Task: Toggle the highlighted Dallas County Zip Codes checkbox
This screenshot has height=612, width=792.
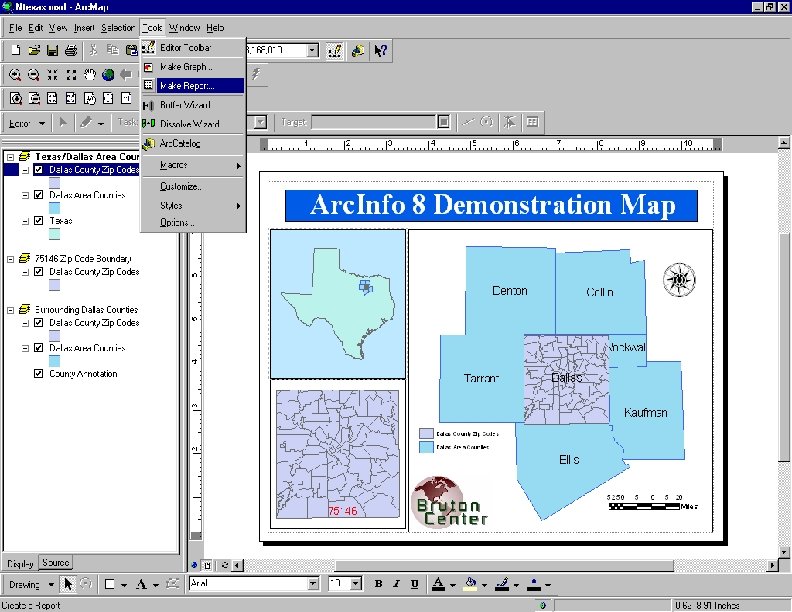Action: [x=38, y=170]
